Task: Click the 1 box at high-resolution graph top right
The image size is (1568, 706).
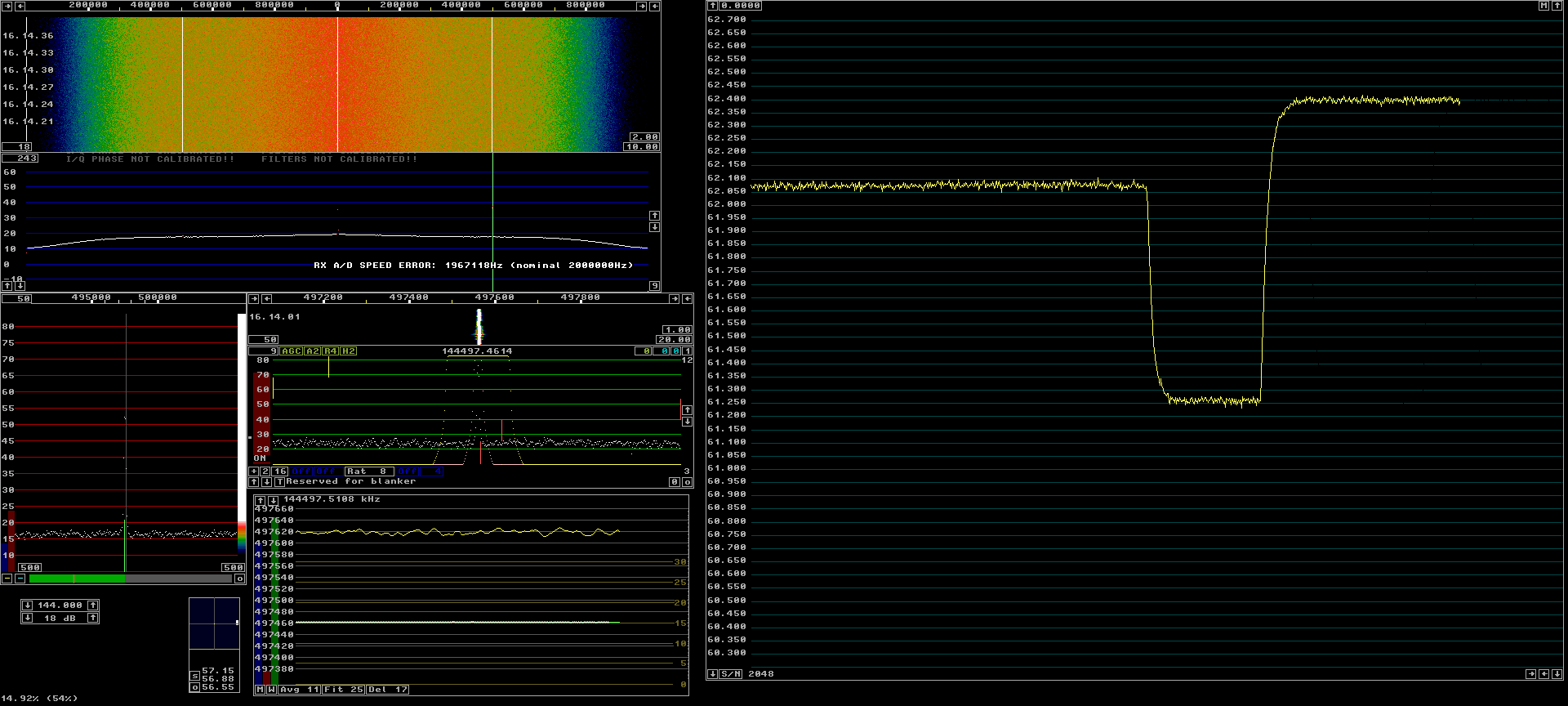Action: (x=688, y=351)
